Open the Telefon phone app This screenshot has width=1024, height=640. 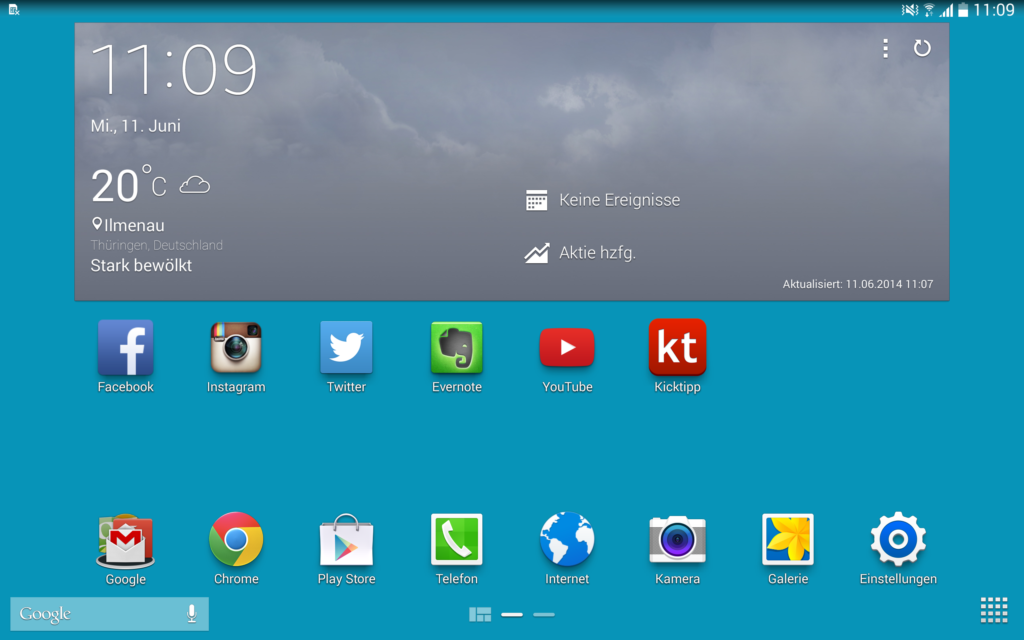(456, 539)
